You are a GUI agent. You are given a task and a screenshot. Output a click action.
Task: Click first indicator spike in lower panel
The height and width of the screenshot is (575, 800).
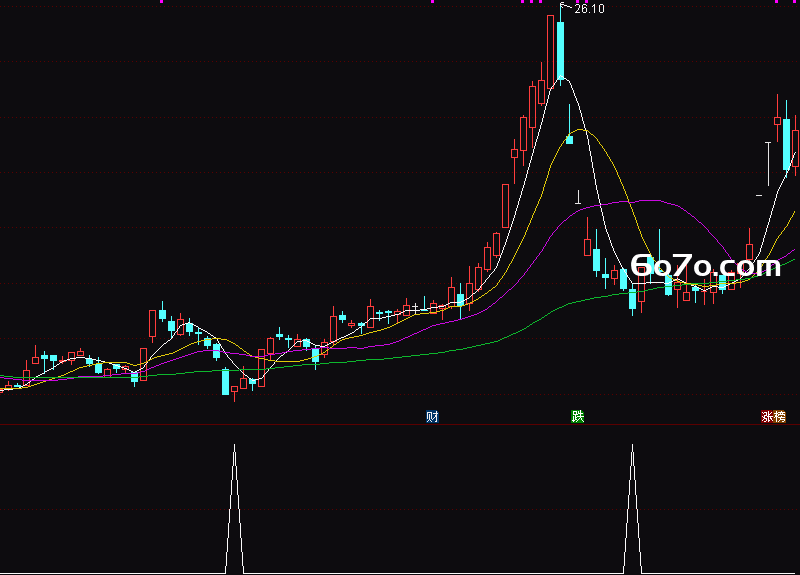(x=235, y=508)
